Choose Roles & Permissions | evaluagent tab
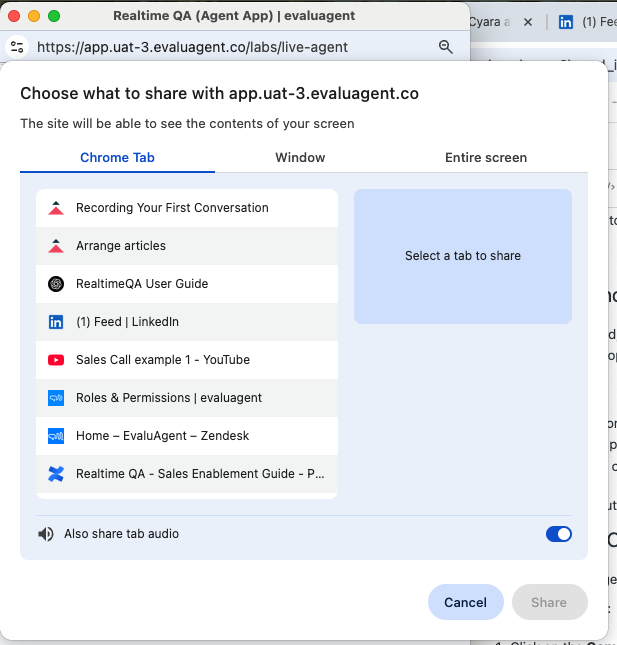This screenshot has width=617, height=645. click(x=187, y=398)
